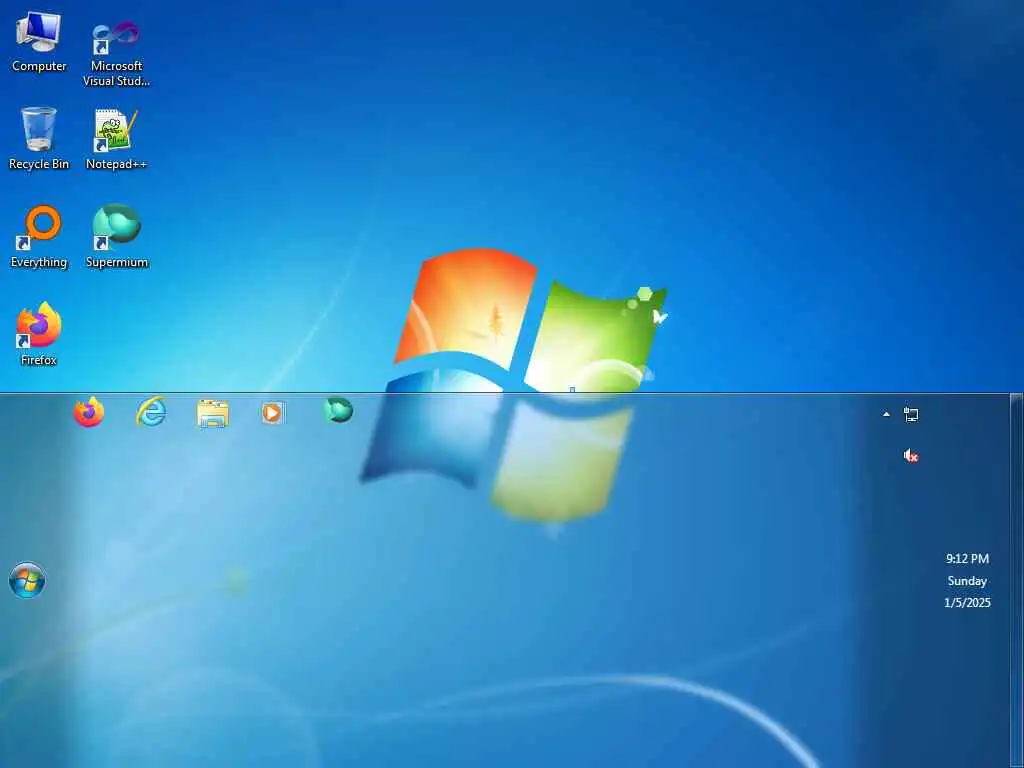Screen dimensions: 1024x768
Task: Open Windows Explorer from the taskbar
Action: click(213, 413)
